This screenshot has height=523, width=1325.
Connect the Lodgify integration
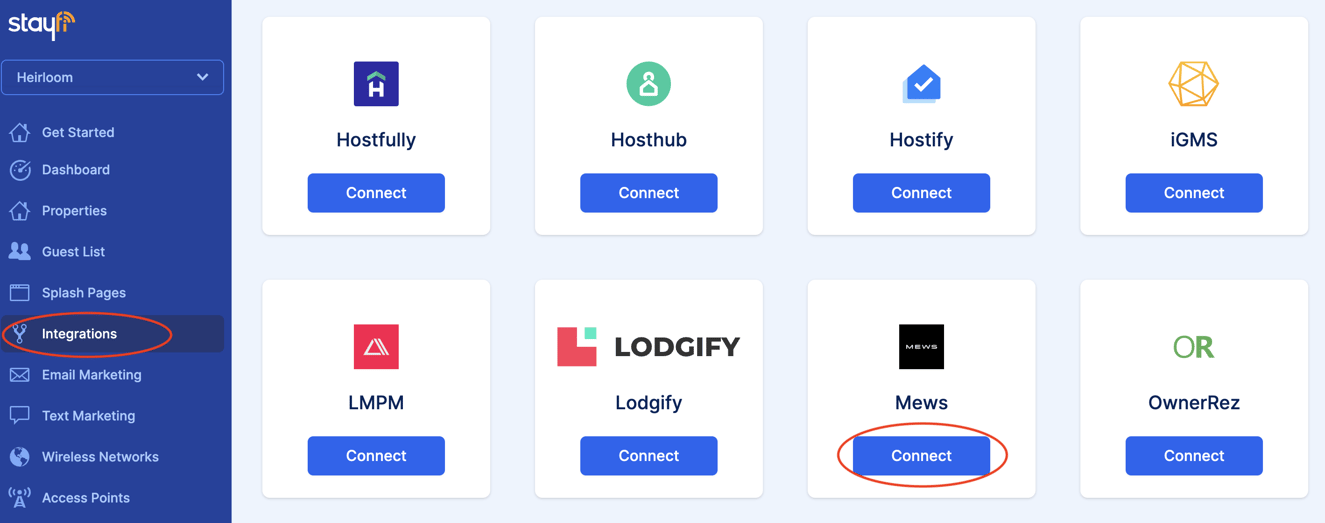click(648, 456)
